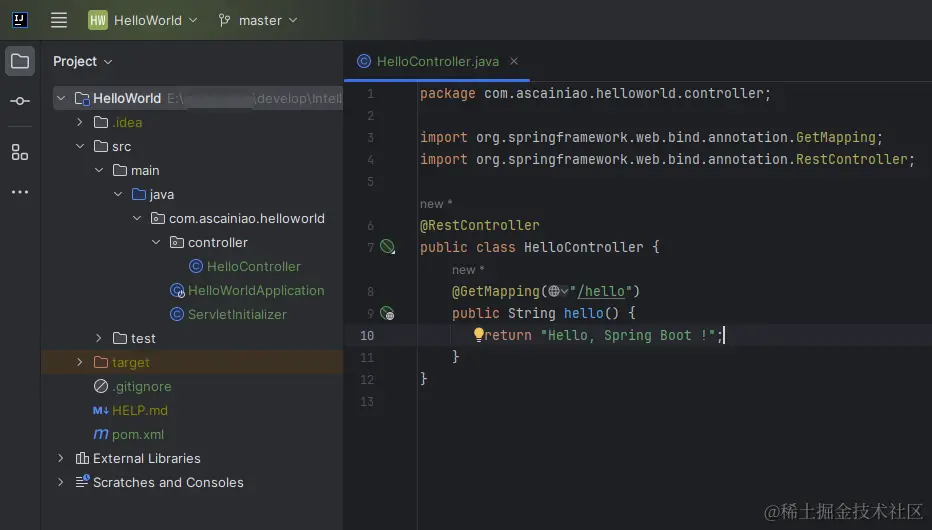This screenshot has width=932, height=530.
Task: Expand External Libraries node
Action: coord(61,458)
